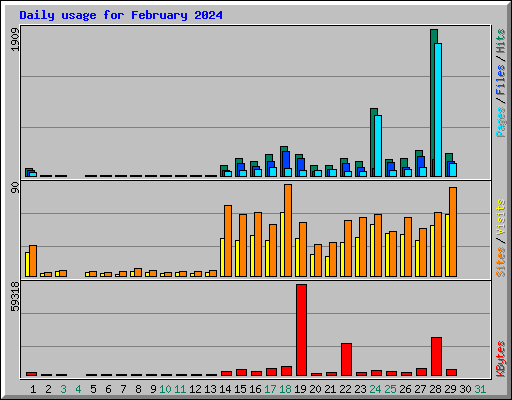Screen dimensions: 512x400
Task: Click the orange sites bar for day 14
Action: [x=228, y=241]
